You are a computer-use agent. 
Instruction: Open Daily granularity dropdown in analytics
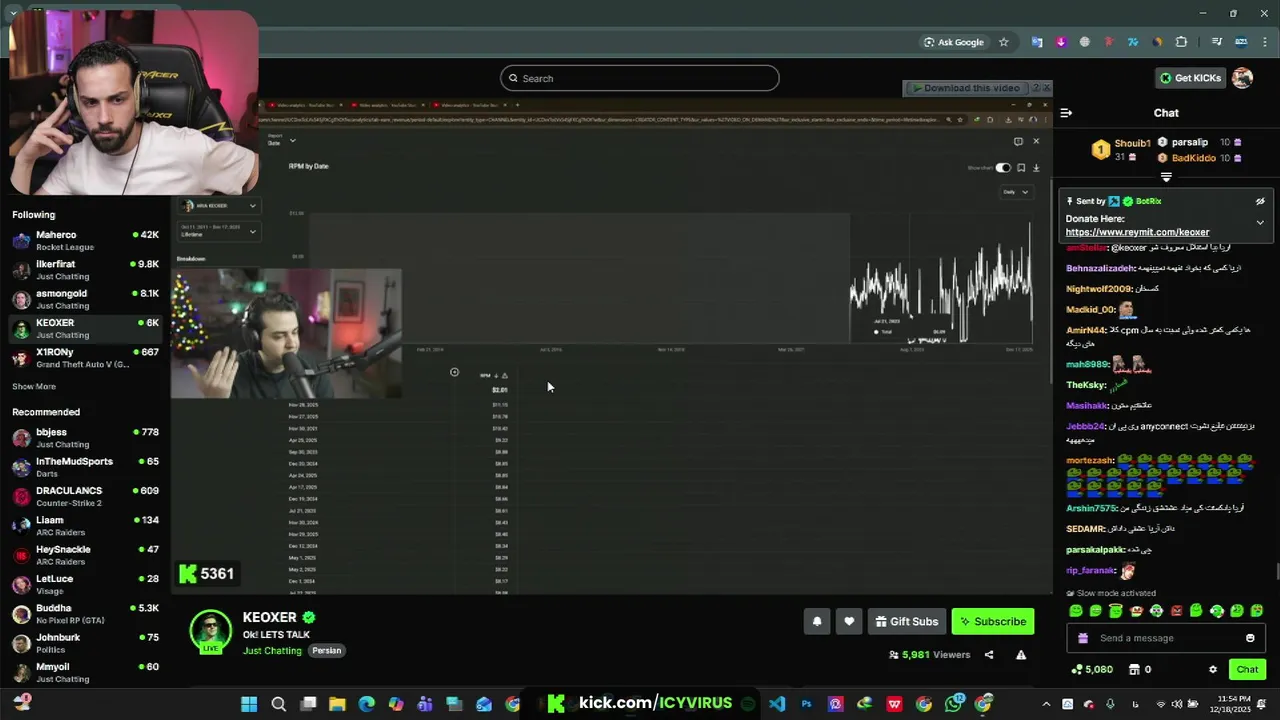pos(1015,192)
